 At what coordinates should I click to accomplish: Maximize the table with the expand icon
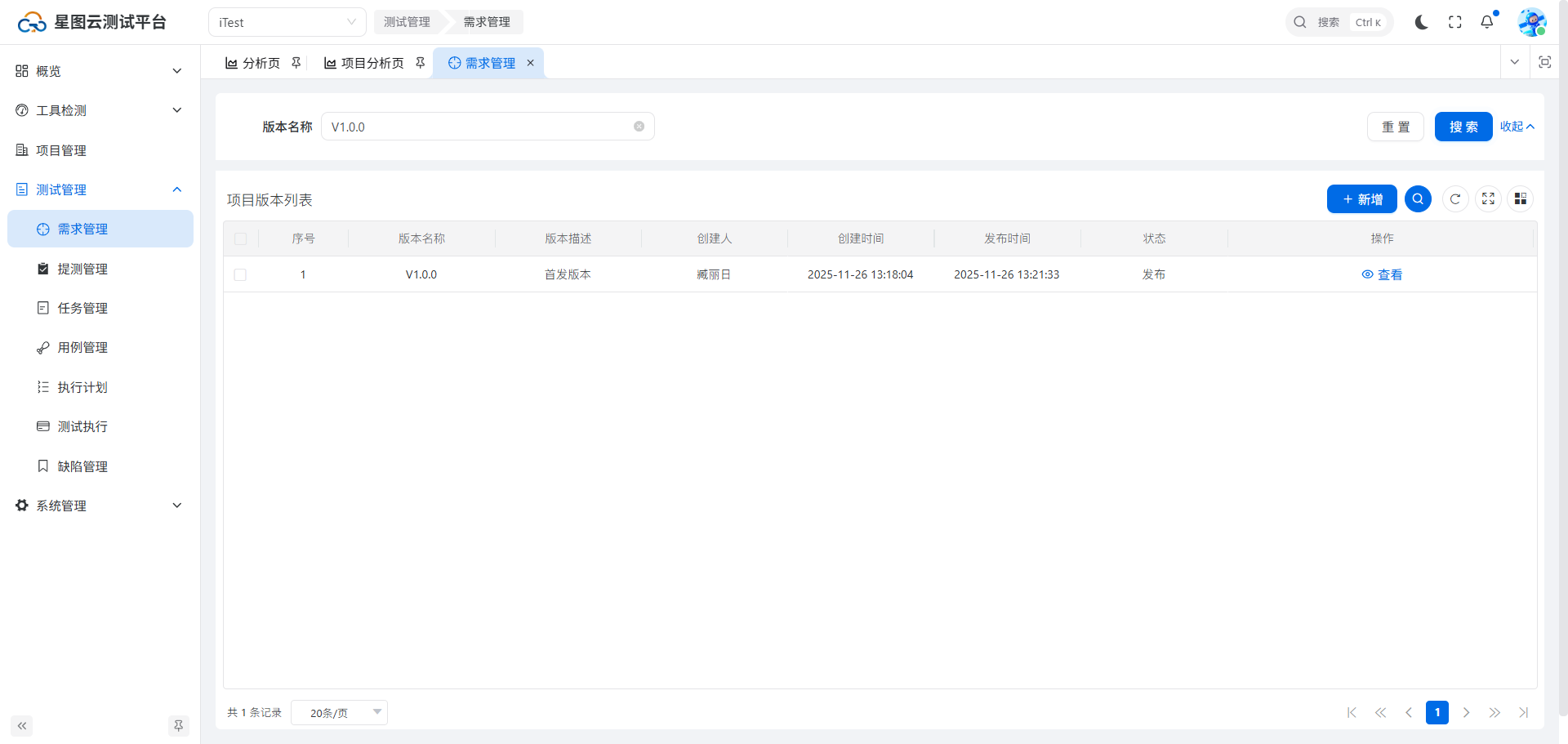click(1488, 199)
